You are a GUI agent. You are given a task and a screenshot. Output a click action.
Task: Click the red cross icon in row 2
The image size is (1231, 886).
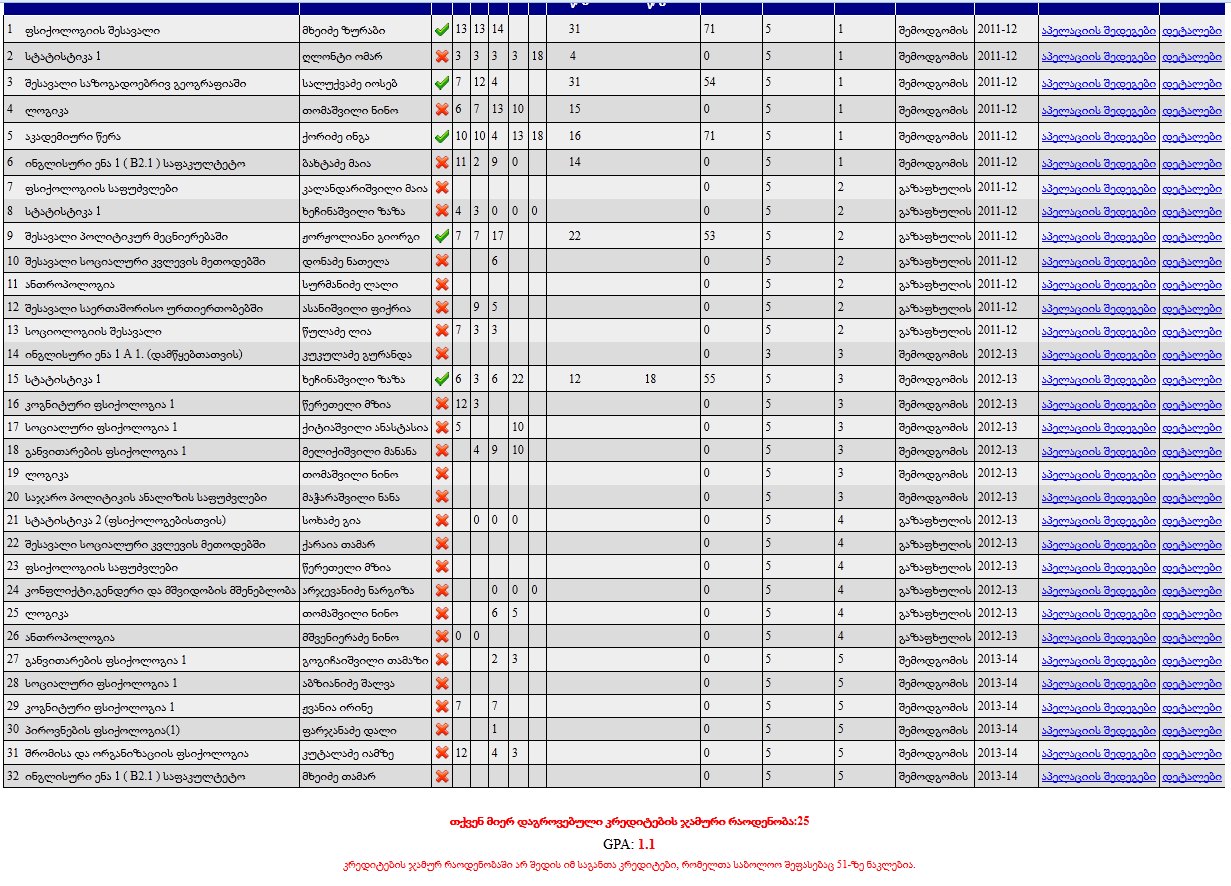[441, 57]
